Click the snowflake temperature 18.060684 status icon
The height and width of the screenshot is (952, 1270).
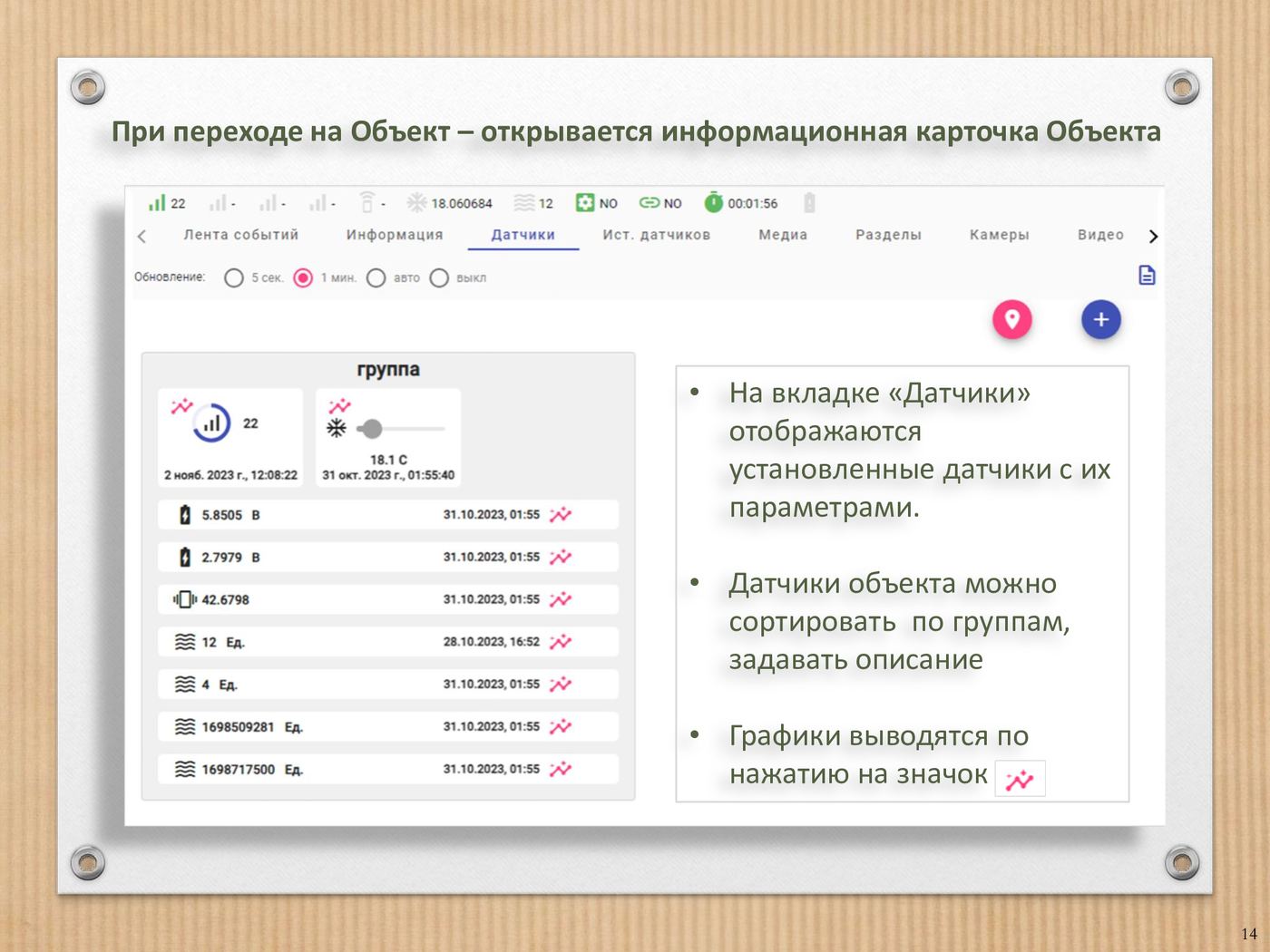pos(416,202)
